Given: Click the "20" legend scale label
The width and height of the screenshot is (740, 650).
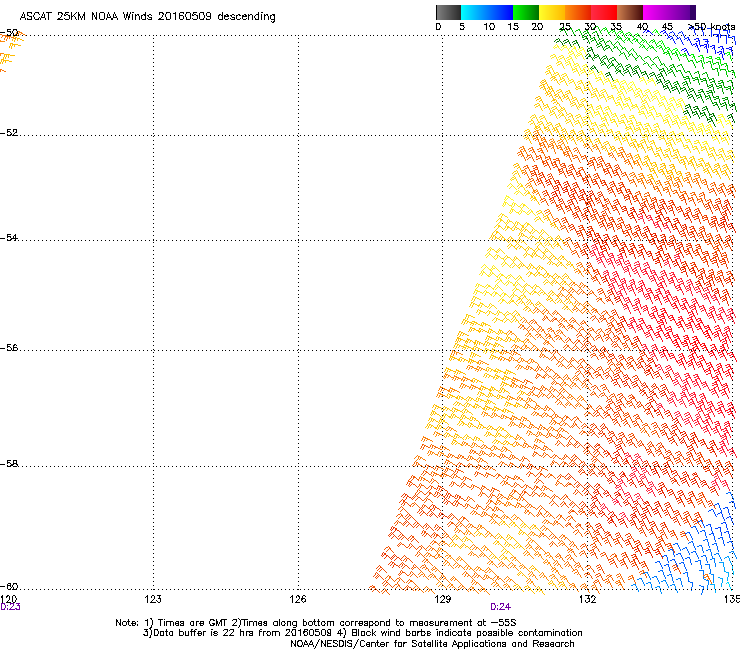Looking at the screenshot, I should [x=537, y=27].
